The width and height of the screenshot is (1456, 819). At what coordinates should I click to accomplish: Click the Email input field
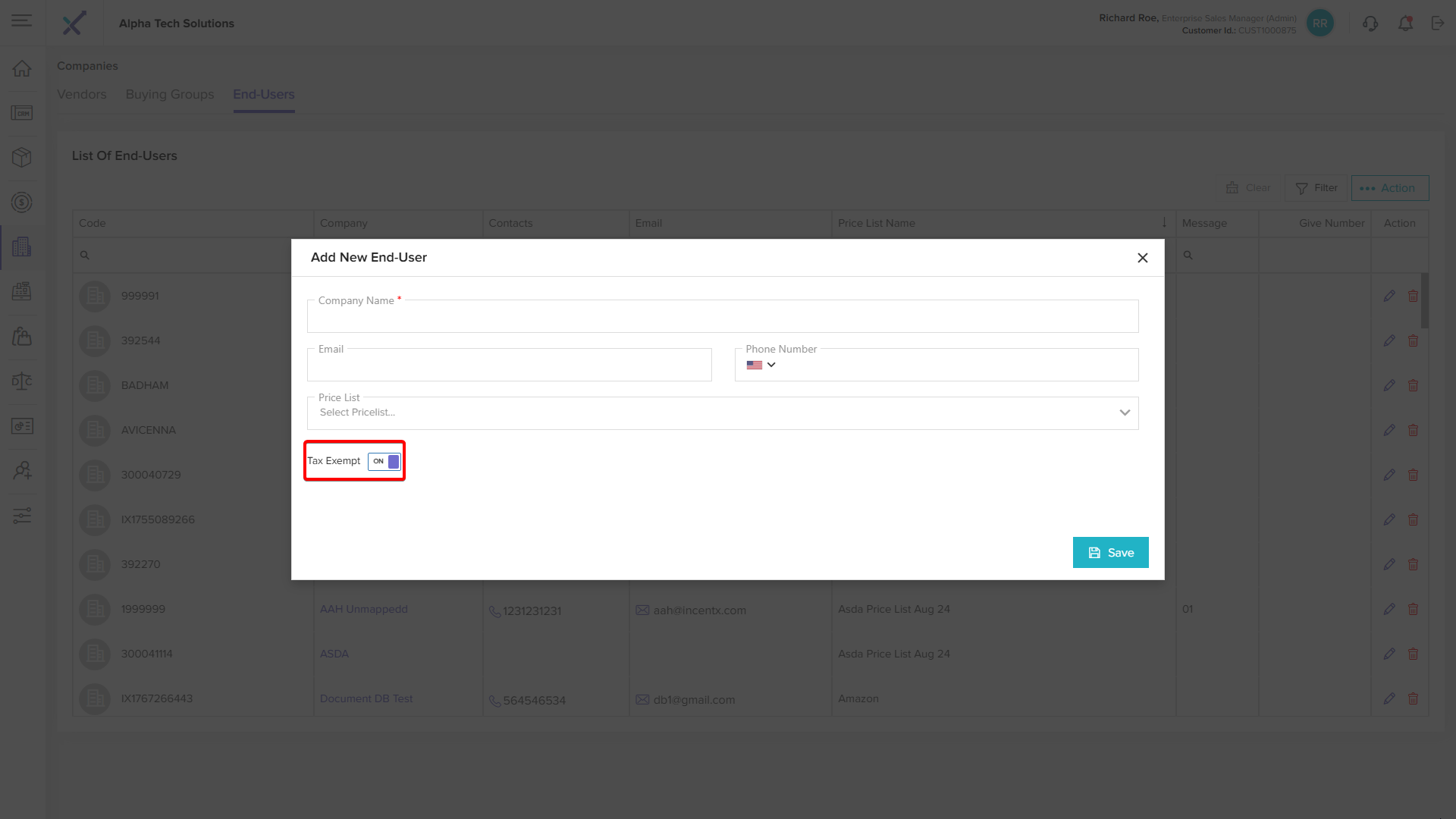509,367
